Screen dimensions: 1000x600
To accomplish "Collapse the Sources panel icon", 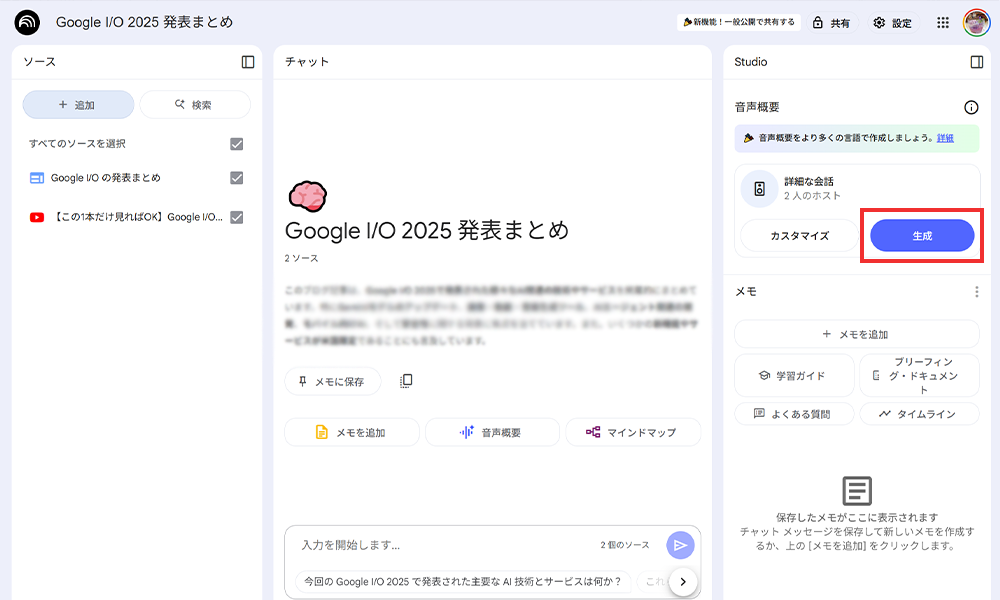I will [x=248, y=62].
